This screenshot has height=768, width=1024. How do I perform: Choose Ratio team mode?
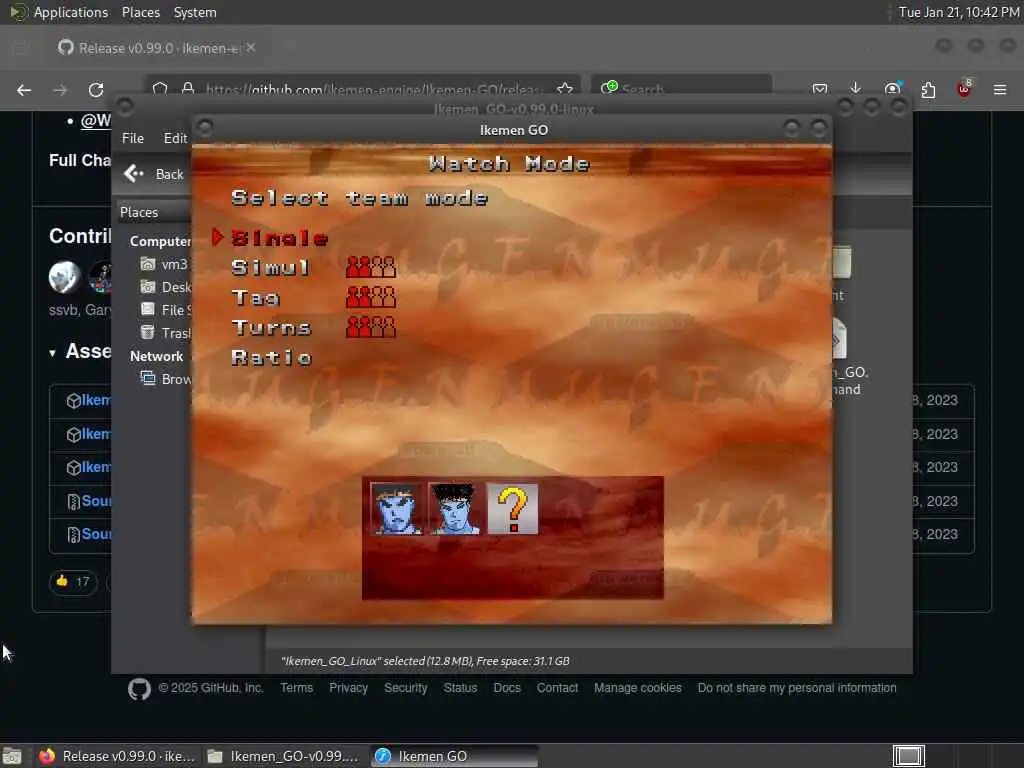tap(272, 357)
